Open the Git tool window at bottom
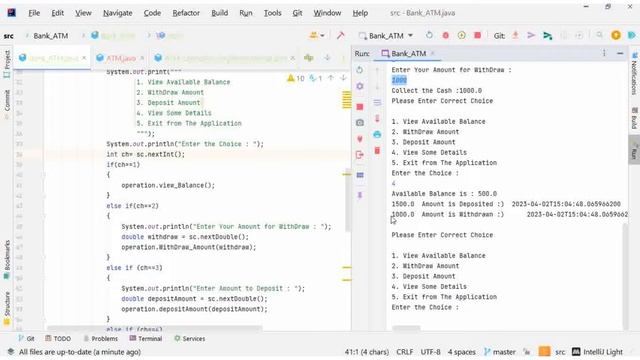 coord(27,338)
